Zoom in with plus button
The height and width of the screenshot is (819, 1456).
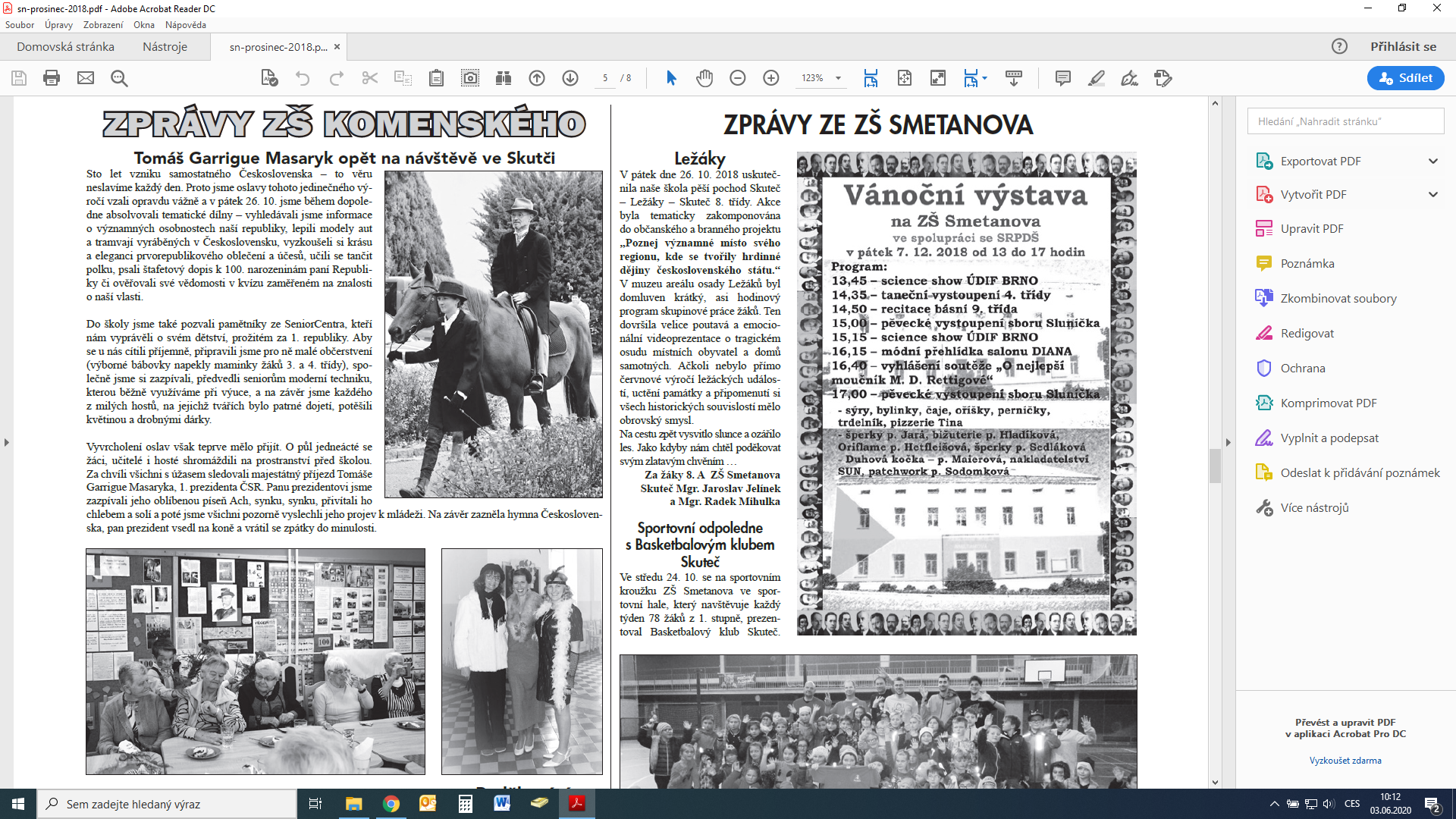click(771, 78)
